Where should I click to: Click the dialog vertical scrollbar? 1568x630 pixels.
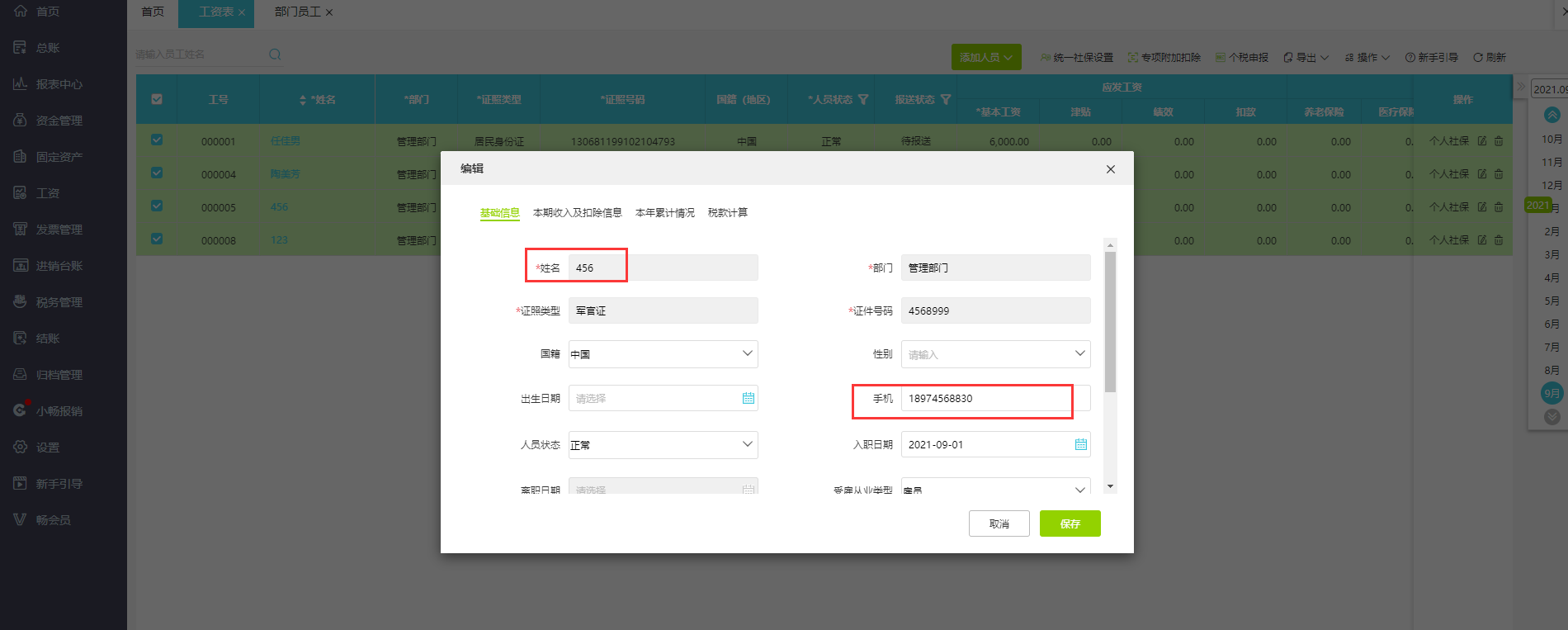click(1110, 322)
